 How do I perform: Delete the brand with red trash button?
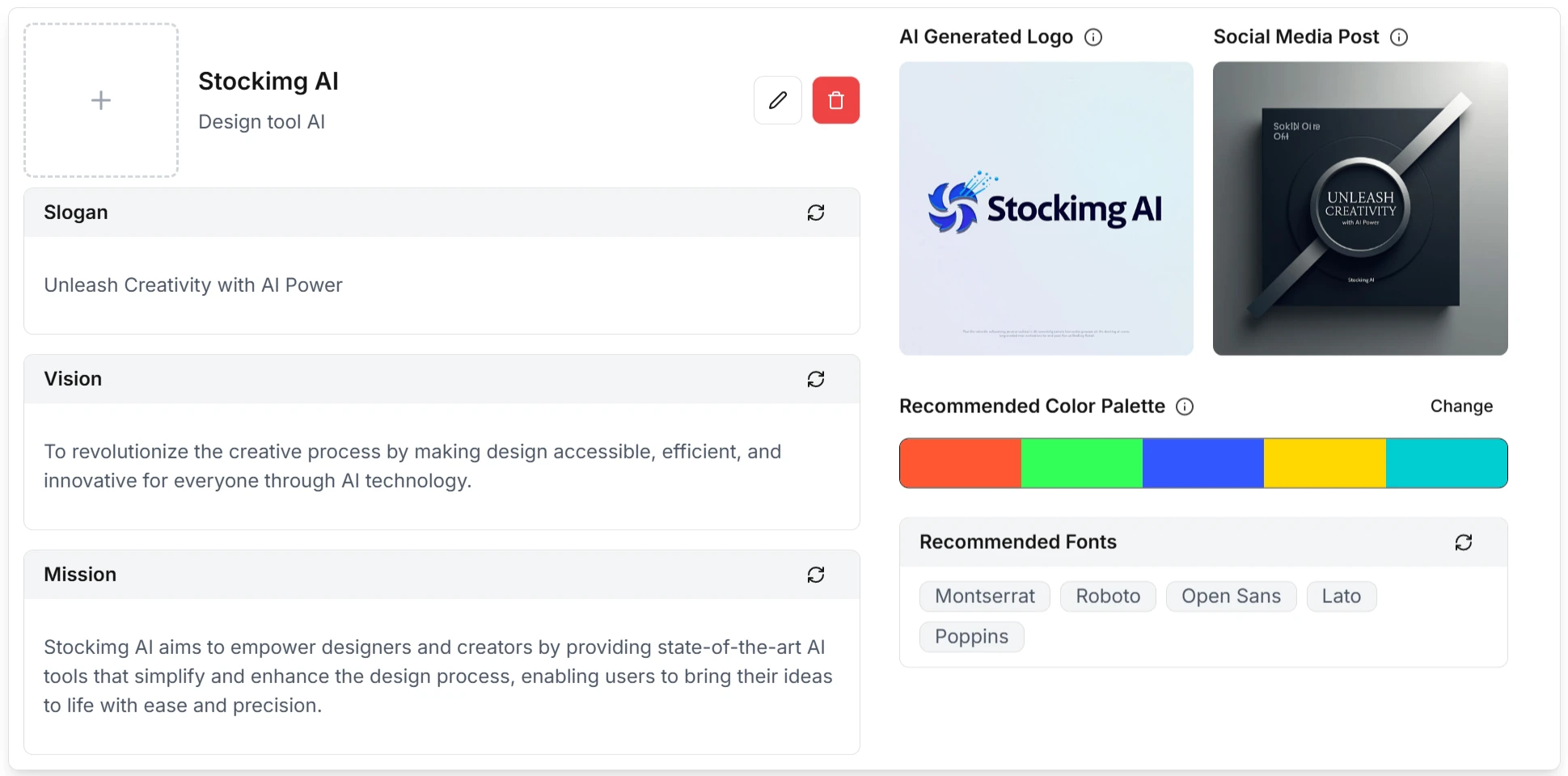point(835,100)
